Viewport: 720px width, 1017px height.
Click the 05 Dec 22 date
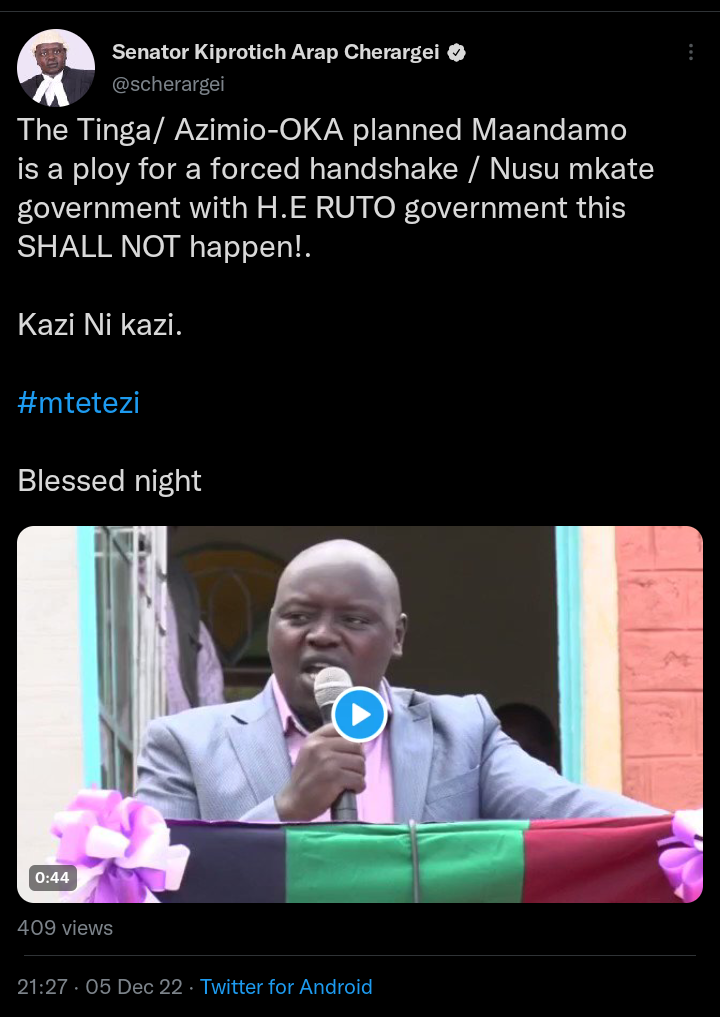[x=134, y=987]
